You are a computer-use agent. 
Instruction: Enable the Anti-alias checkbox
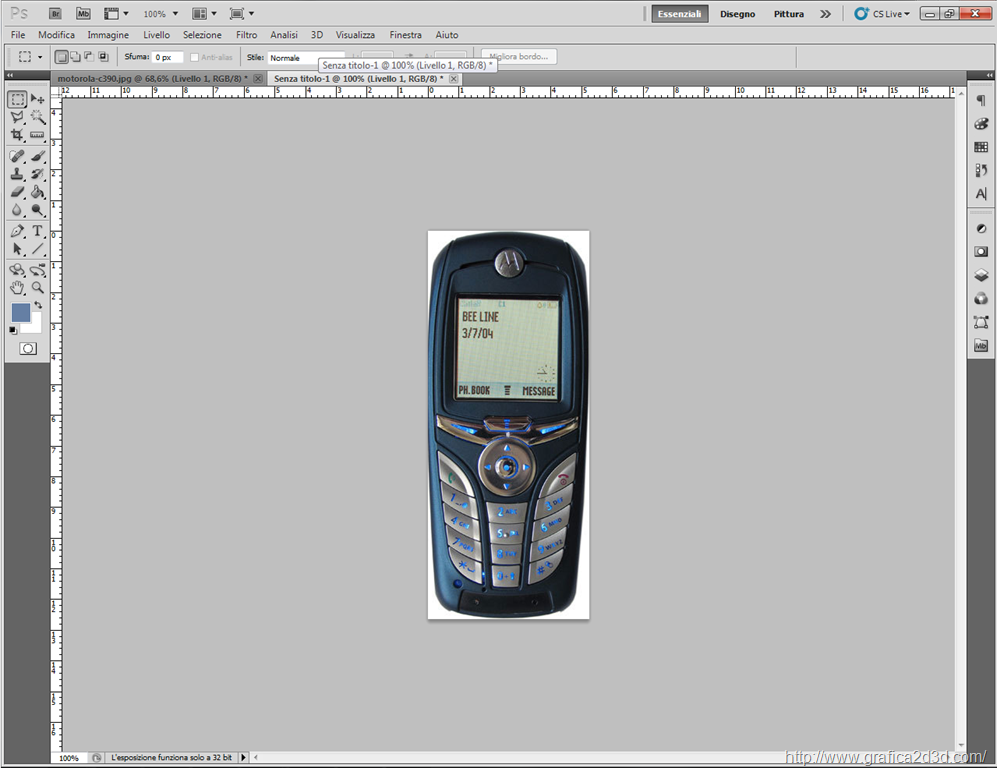195,57
